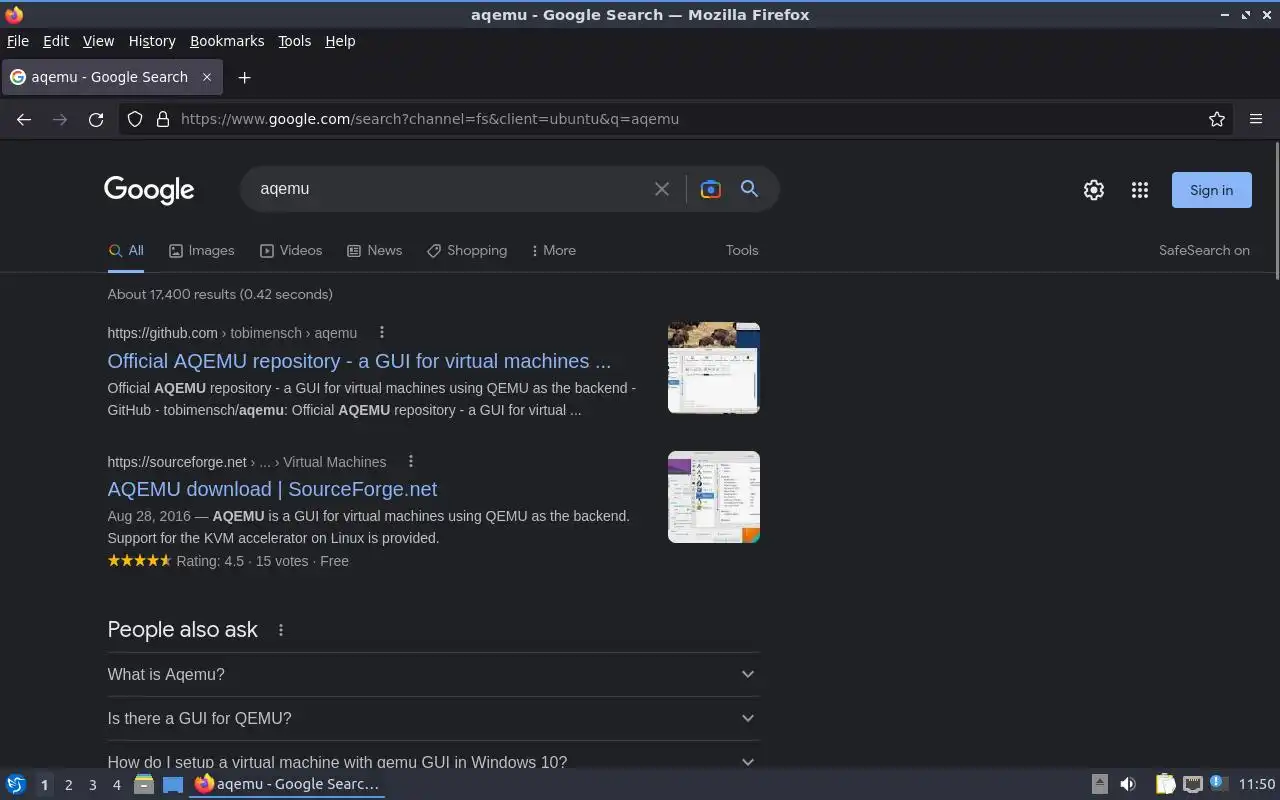Viewport: 1280px width, 800px height.
Task: Open the View menu
Action: [98, 41]
